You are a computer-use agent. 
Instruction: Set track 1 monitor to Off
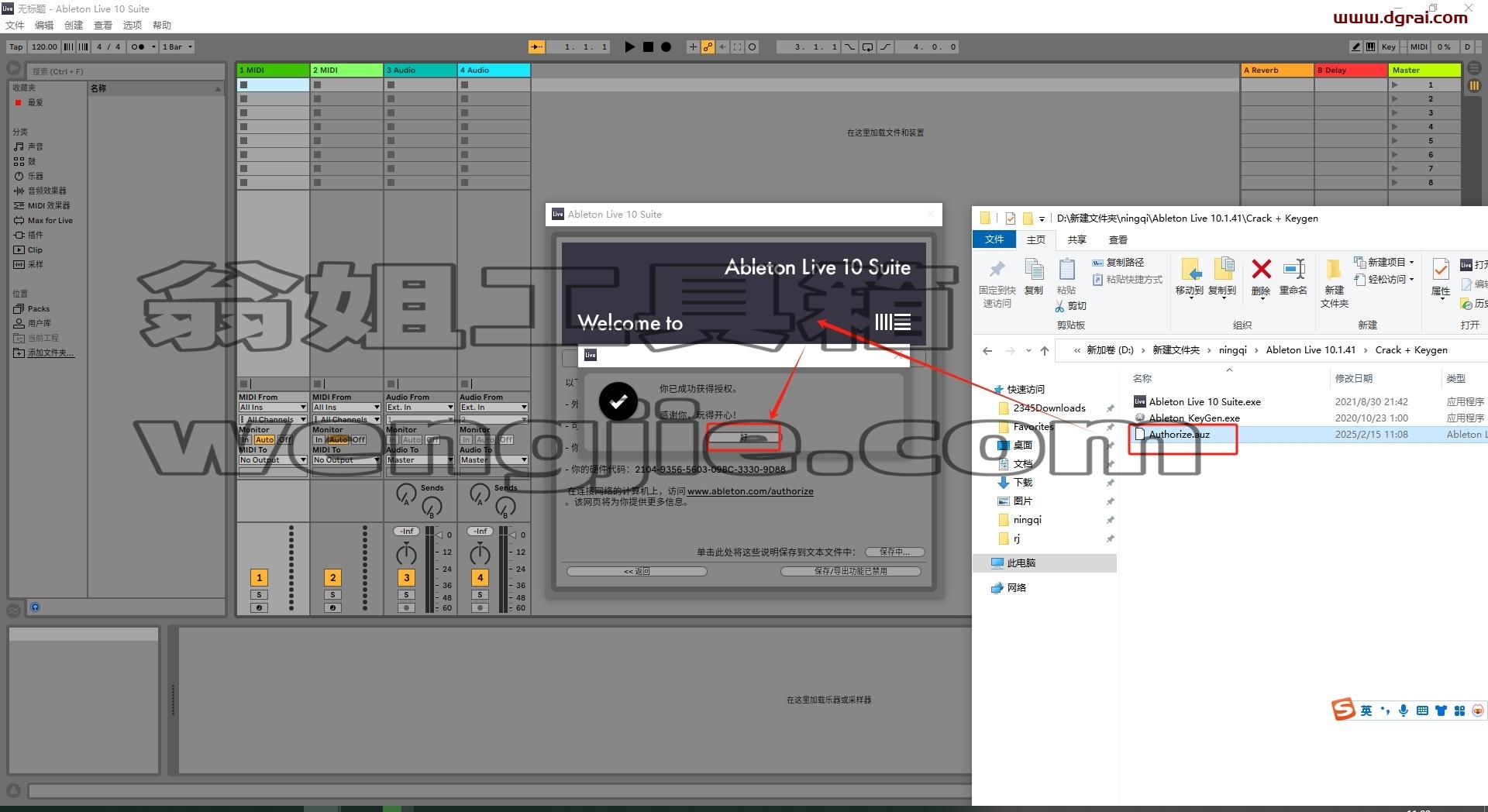284,440
